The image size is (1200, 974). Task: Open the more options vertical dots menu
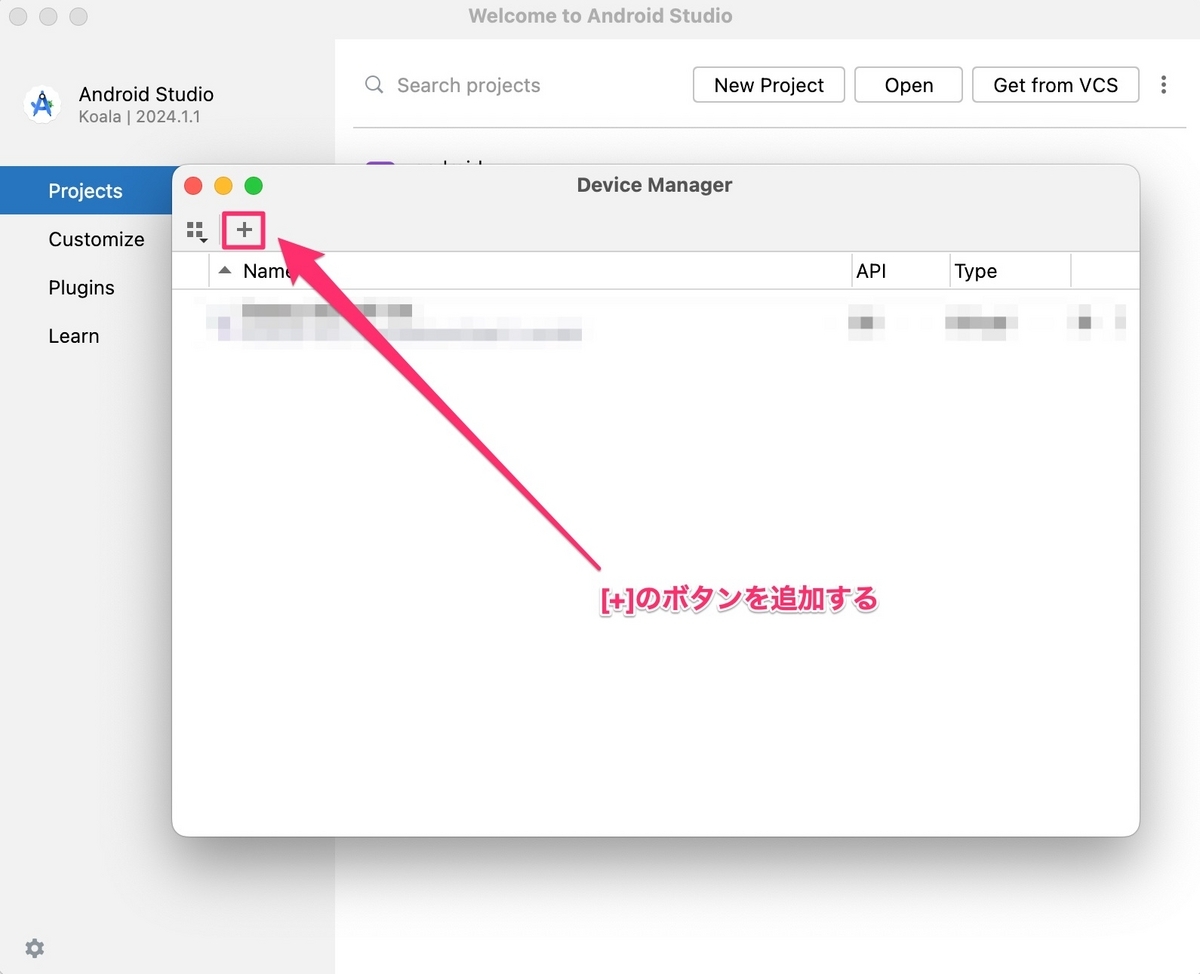pyautogui.click(x=1163, y=85)
